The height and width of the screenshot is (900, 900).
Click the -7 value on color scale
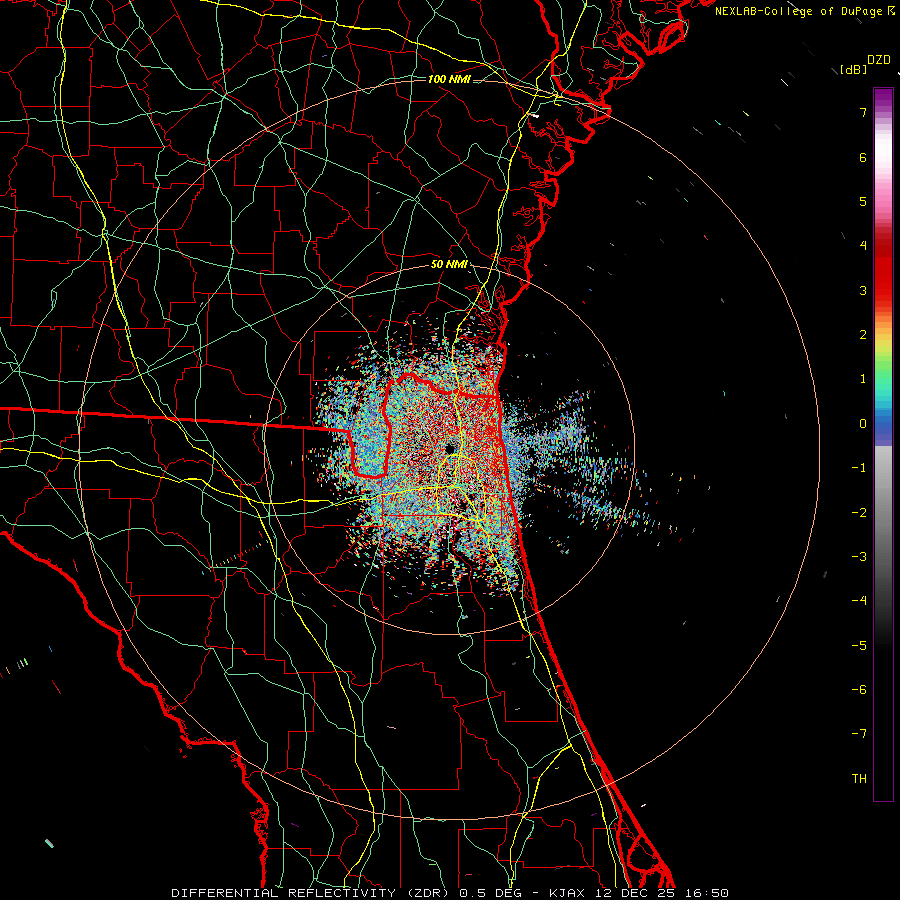pos(859,734)
